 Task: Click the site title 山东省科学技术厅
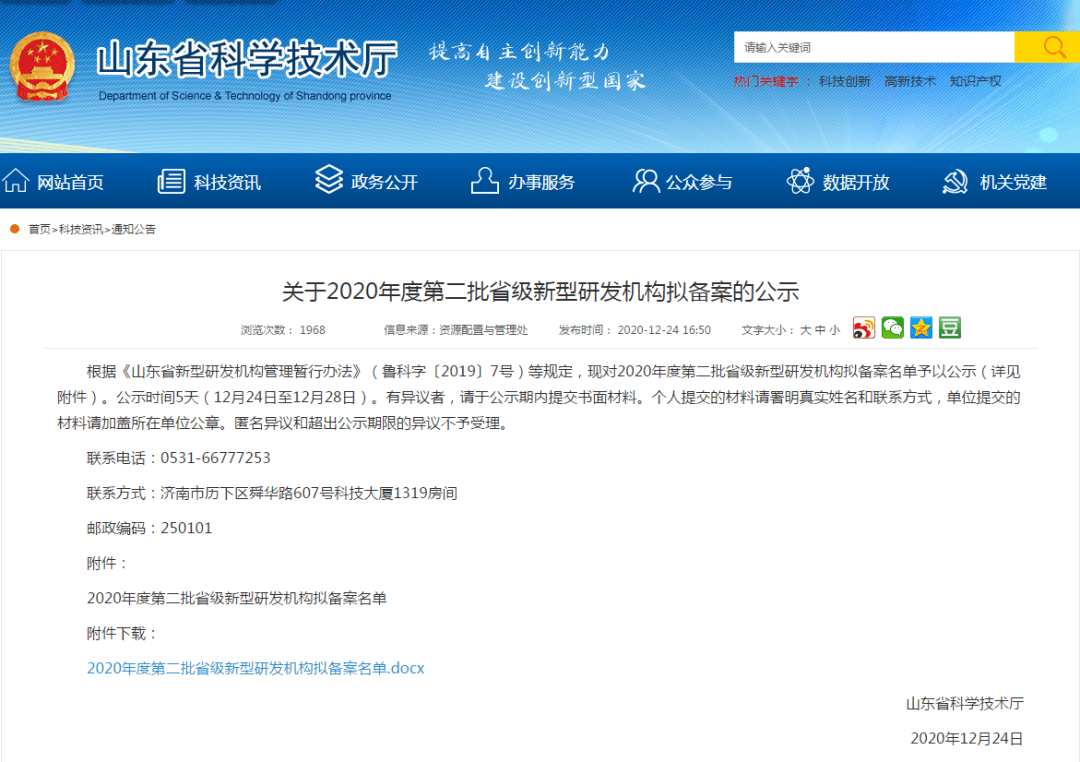point(247,59)
